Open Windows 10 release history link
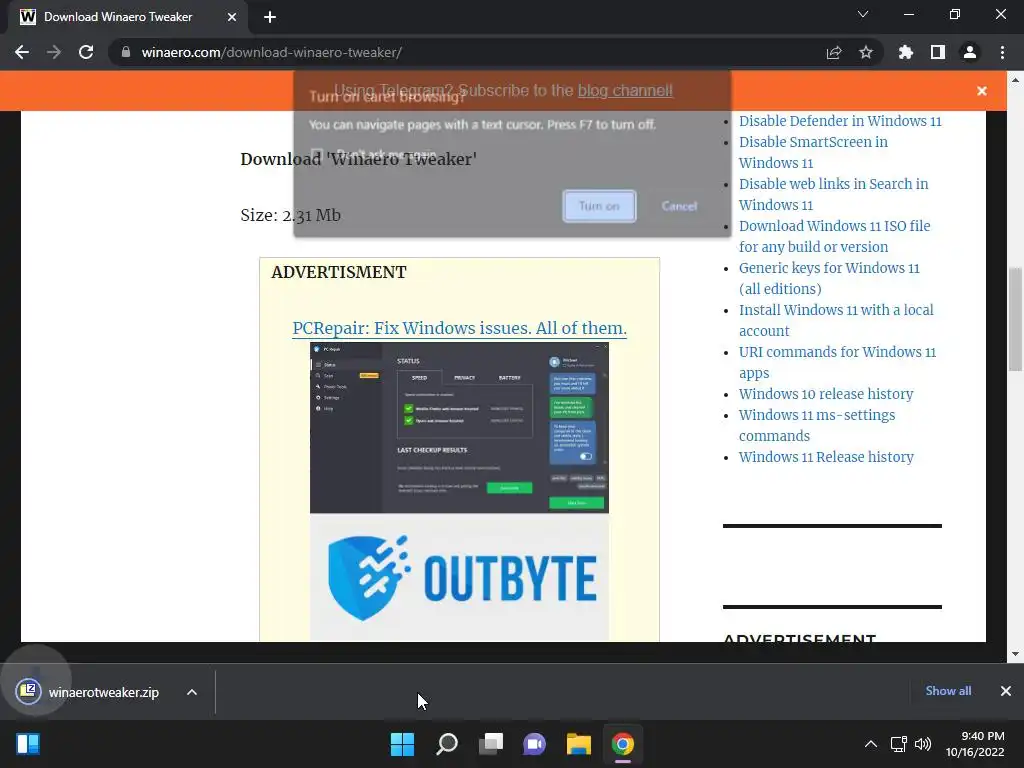 (x=825, y=394)
